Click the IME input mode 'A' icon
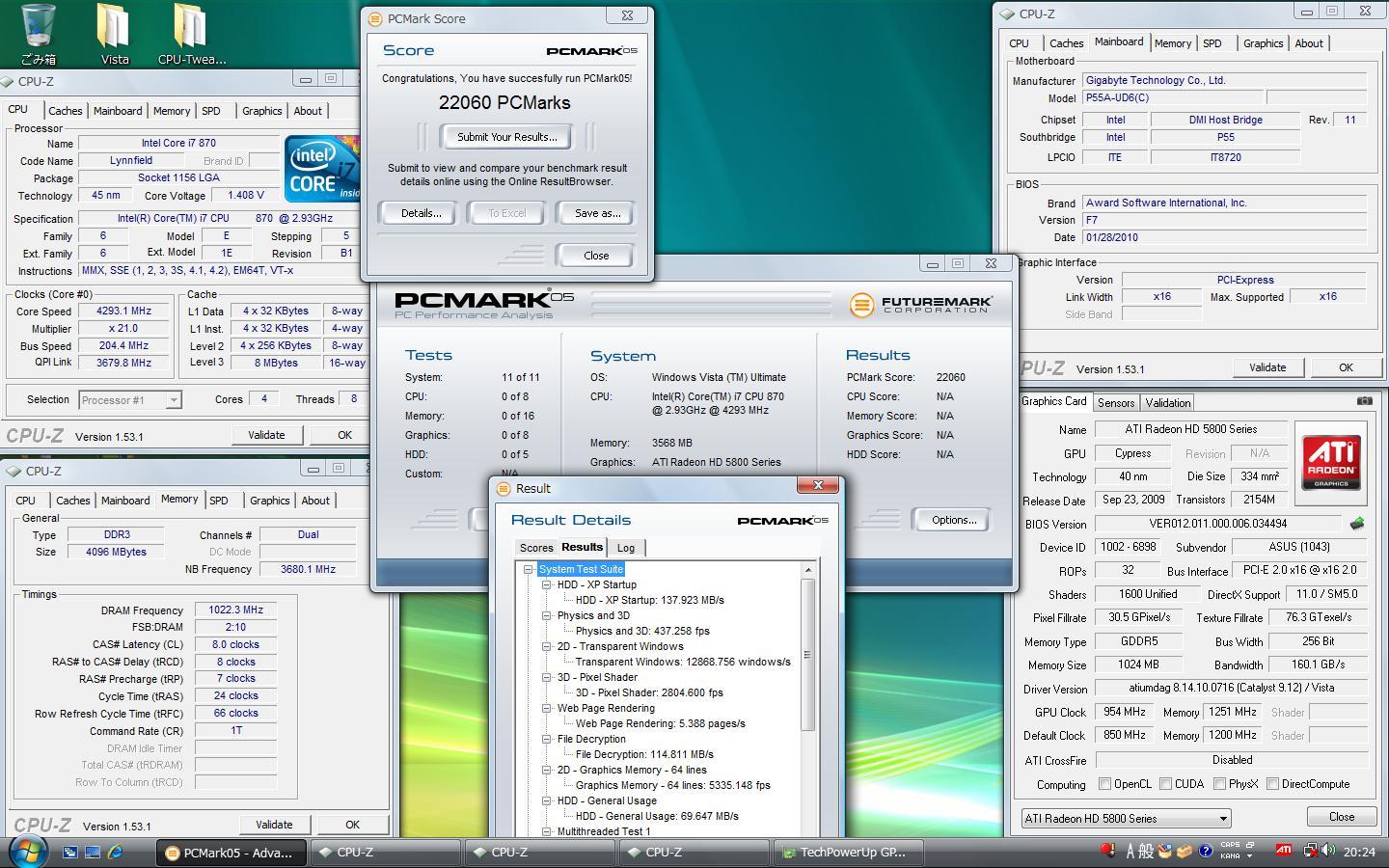 pos(1130,851)
